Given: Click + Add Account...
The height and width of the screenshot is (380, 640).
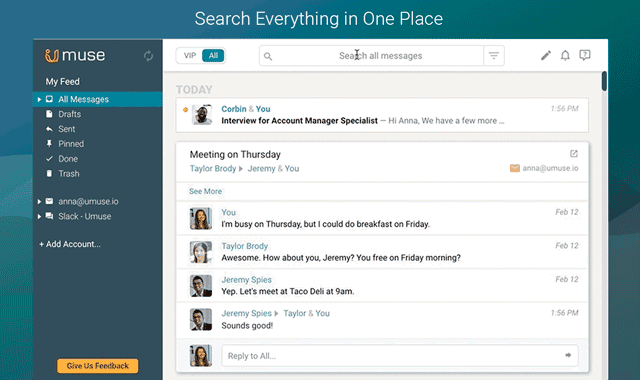Looking at the screenshot, I should click(70, 244).
